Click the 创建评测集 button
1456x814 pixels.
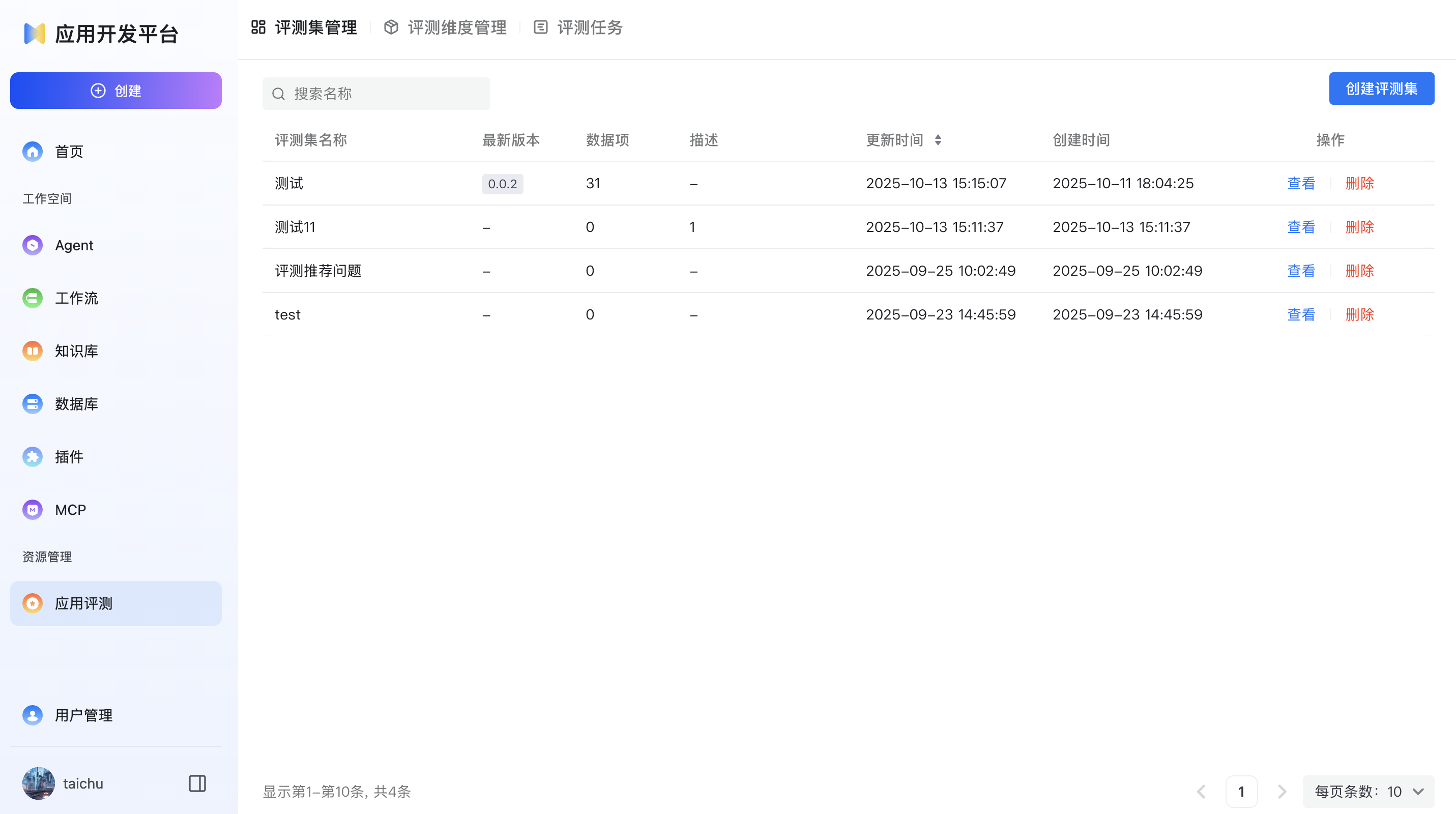(x=1381, y=88)
